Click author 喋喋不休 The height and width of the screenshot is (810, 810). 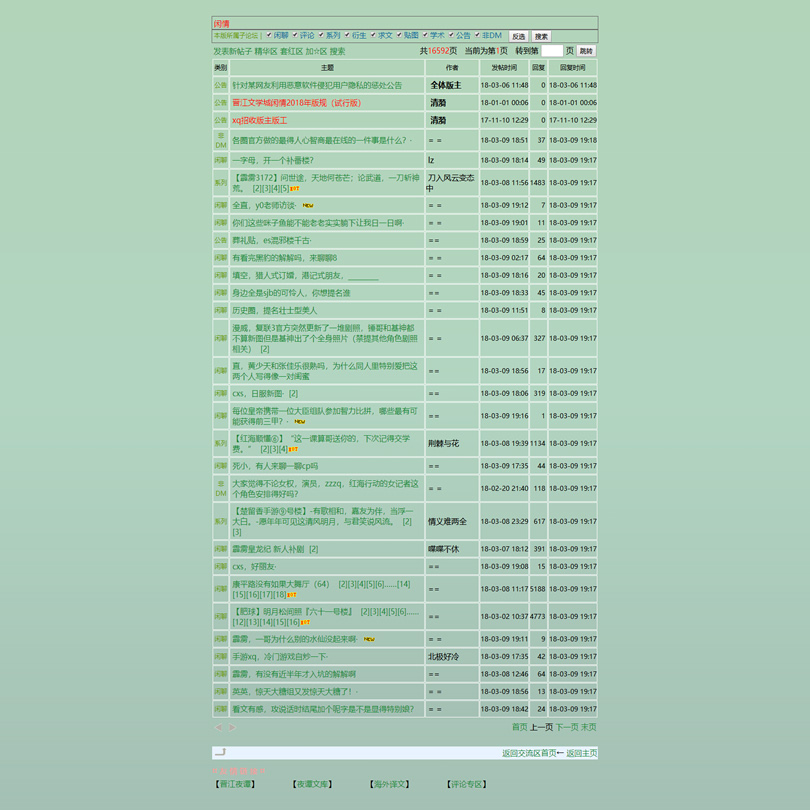click(443, 549)
